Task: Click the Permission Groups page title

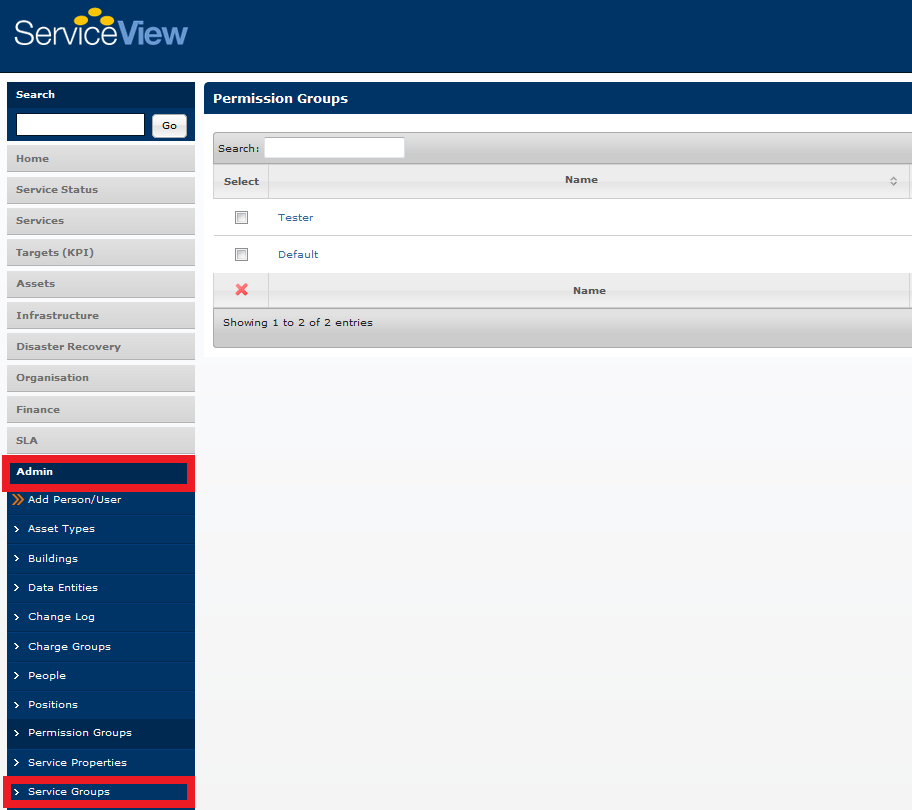Action: click(x=280, y=98)
